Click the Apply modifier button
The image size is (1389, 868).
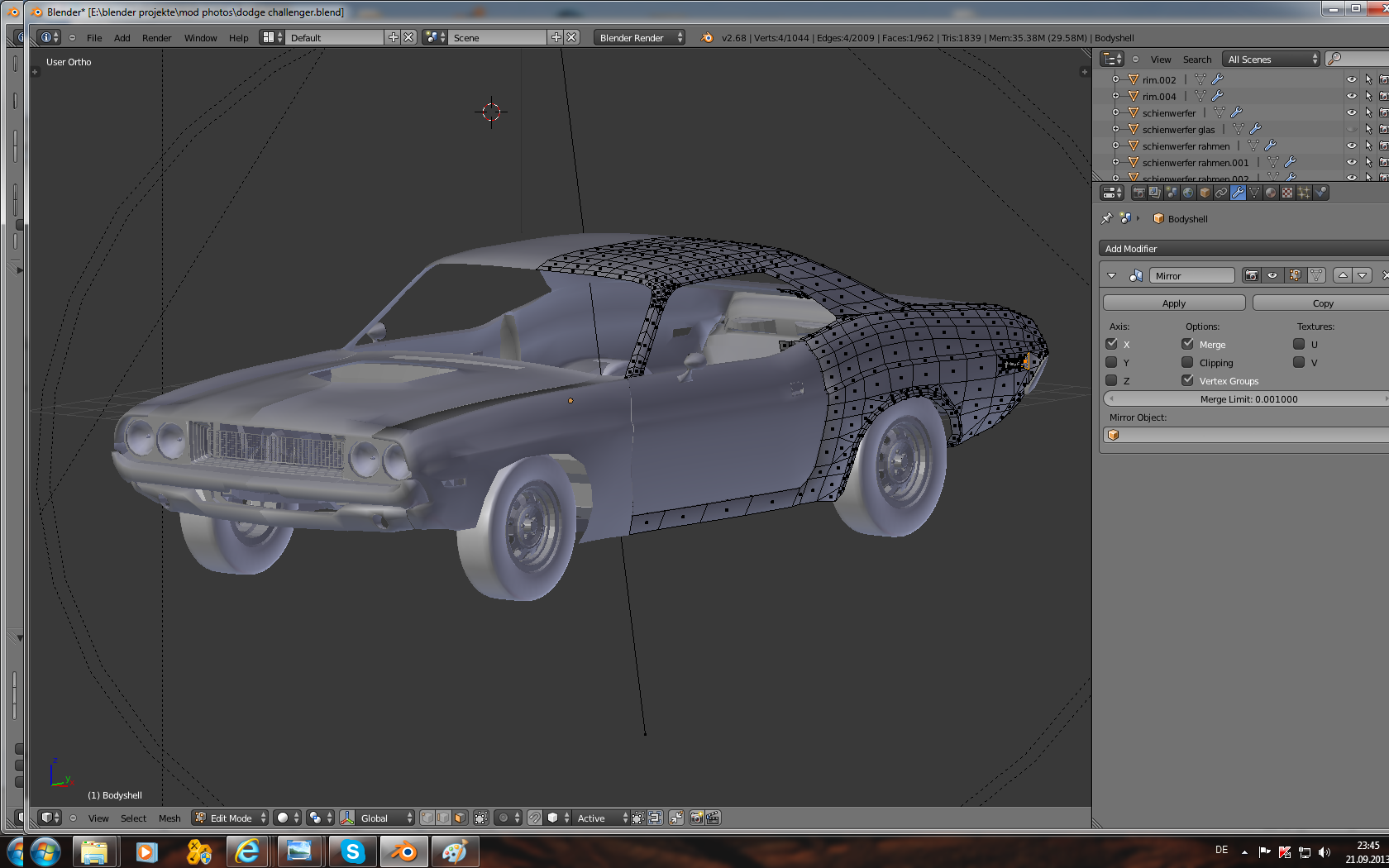click(x=1174, y=303)
